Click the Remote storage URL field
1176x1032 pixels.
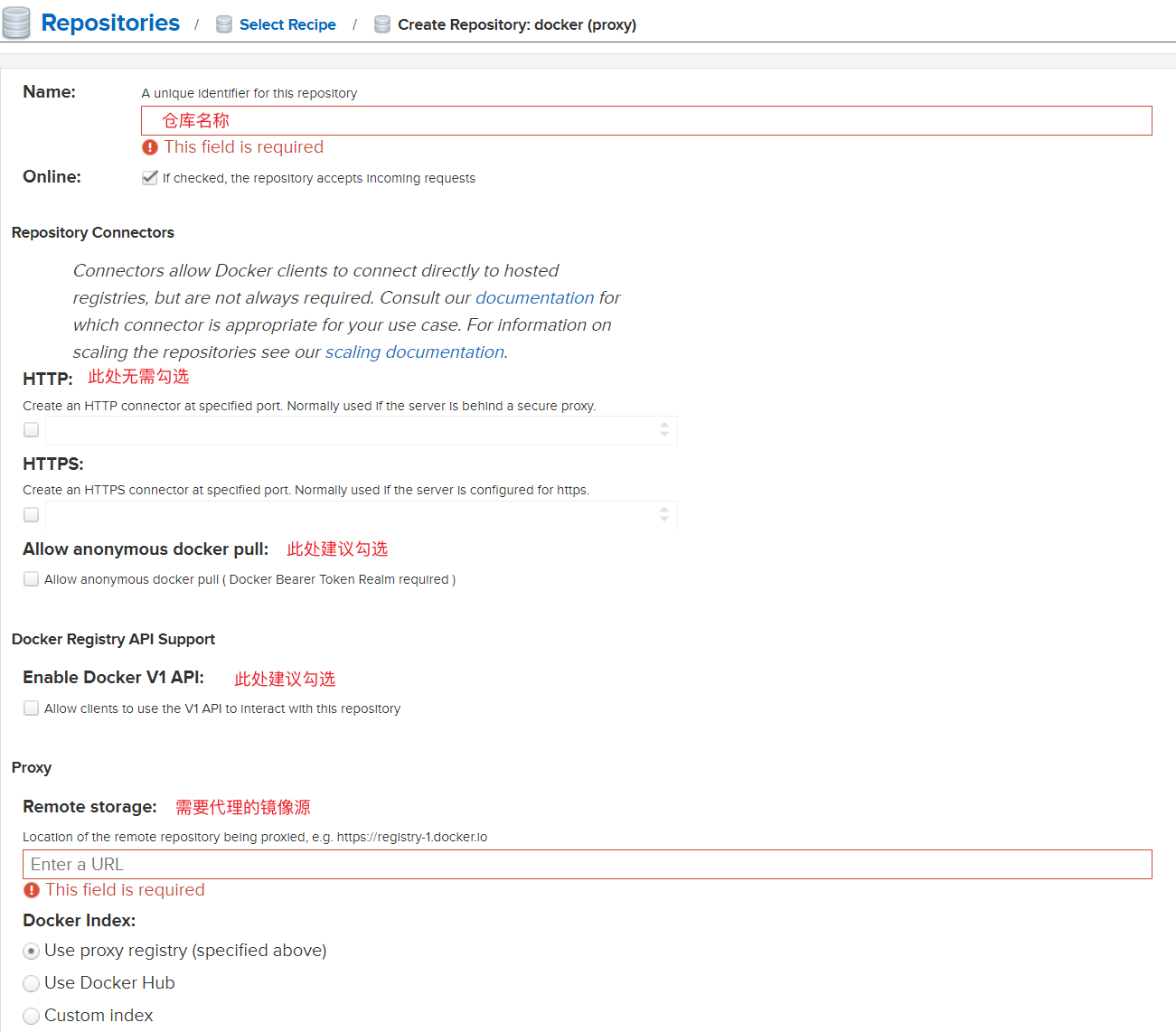point(588,864)
